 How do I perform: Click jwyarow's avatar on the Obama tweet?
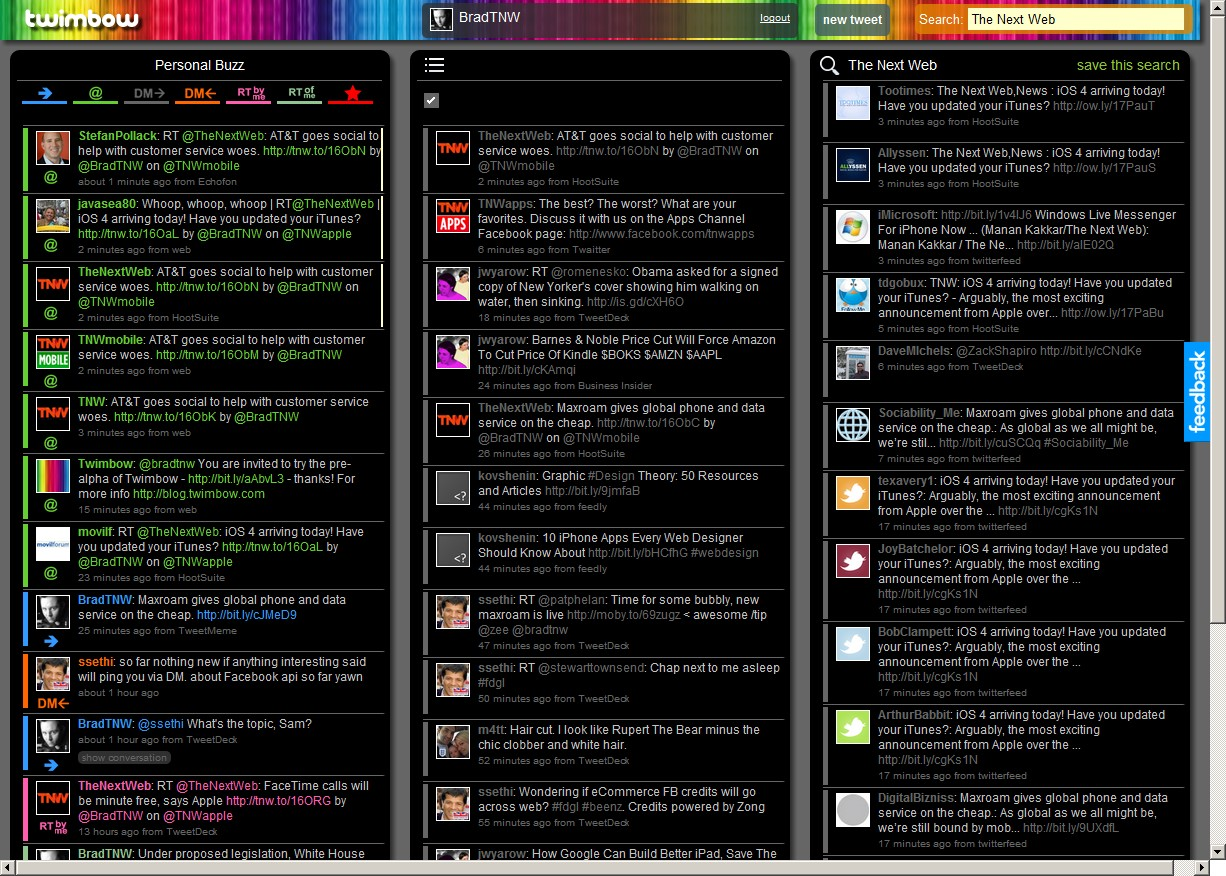coord(453,284)
